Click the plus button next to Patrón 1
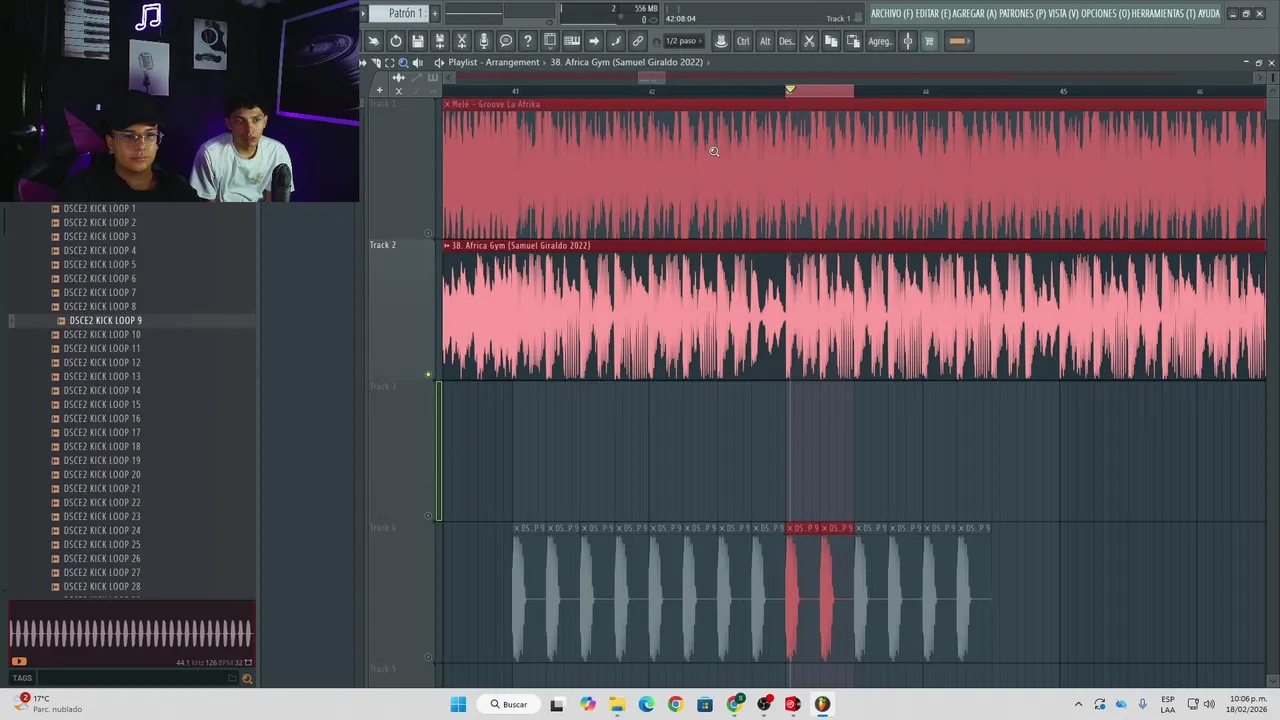This screenshot has height=720, width=1280. pyautogui.click(x=433, y=13)
